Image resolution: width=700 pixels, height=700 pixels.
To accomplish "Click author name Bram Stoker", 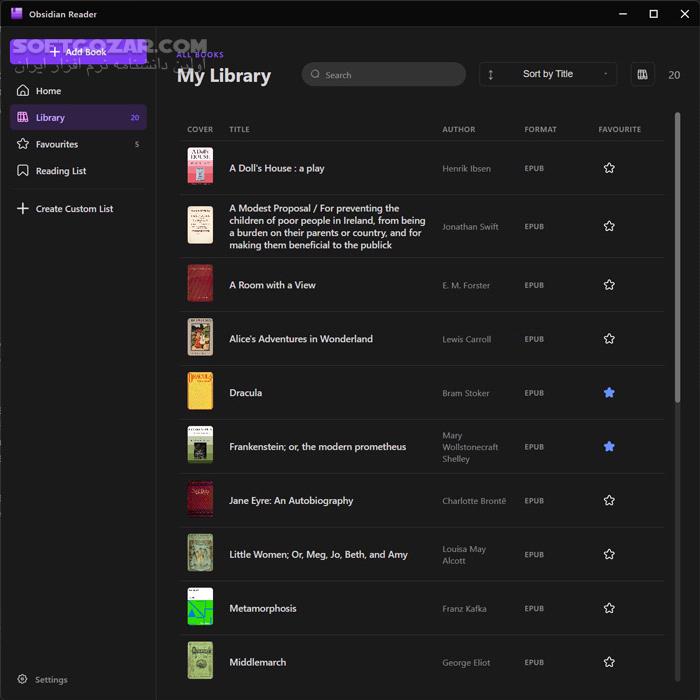I will pos(466,393).
